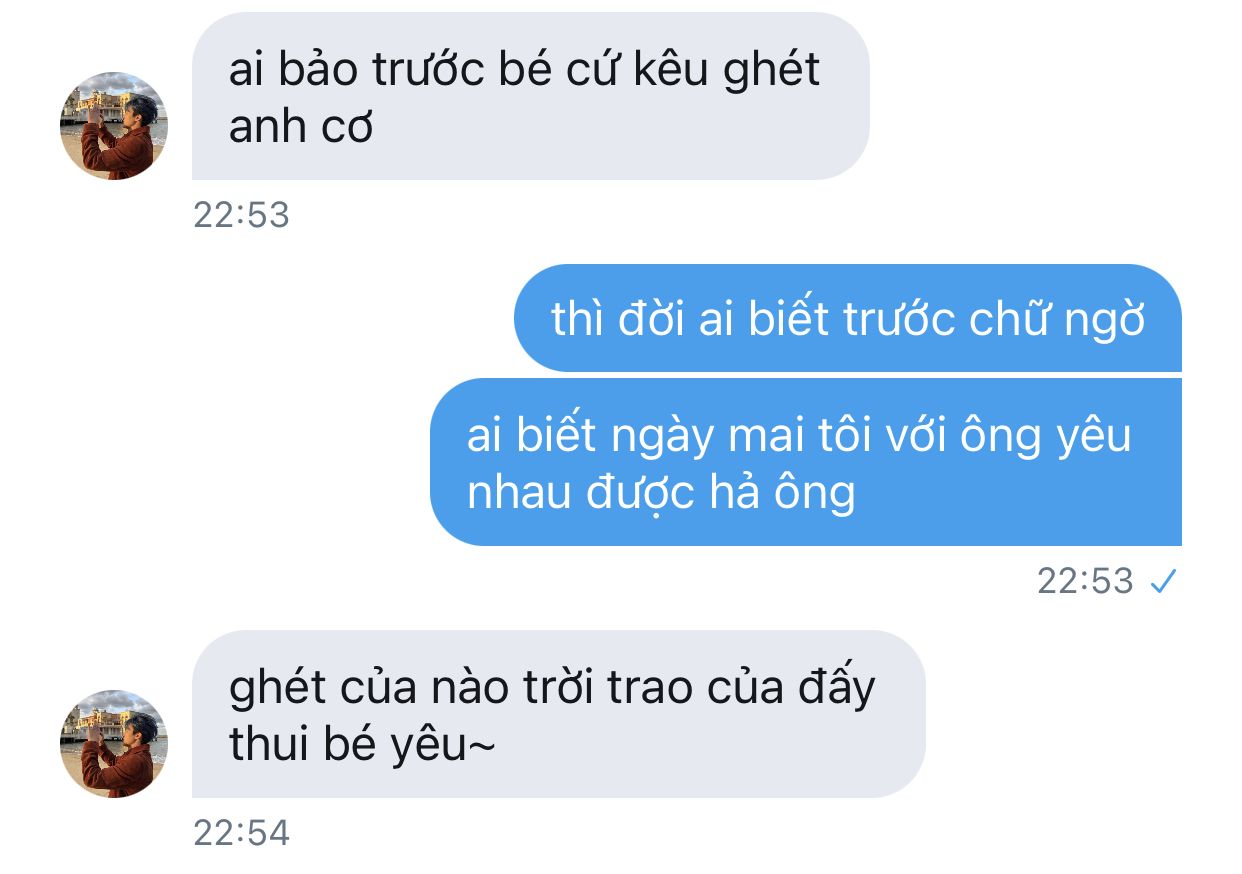Viewport: 1242px width, 874px height.
Task: Select the message 'ghét của nào trời trao của đấy'
Action: (559, 714)
